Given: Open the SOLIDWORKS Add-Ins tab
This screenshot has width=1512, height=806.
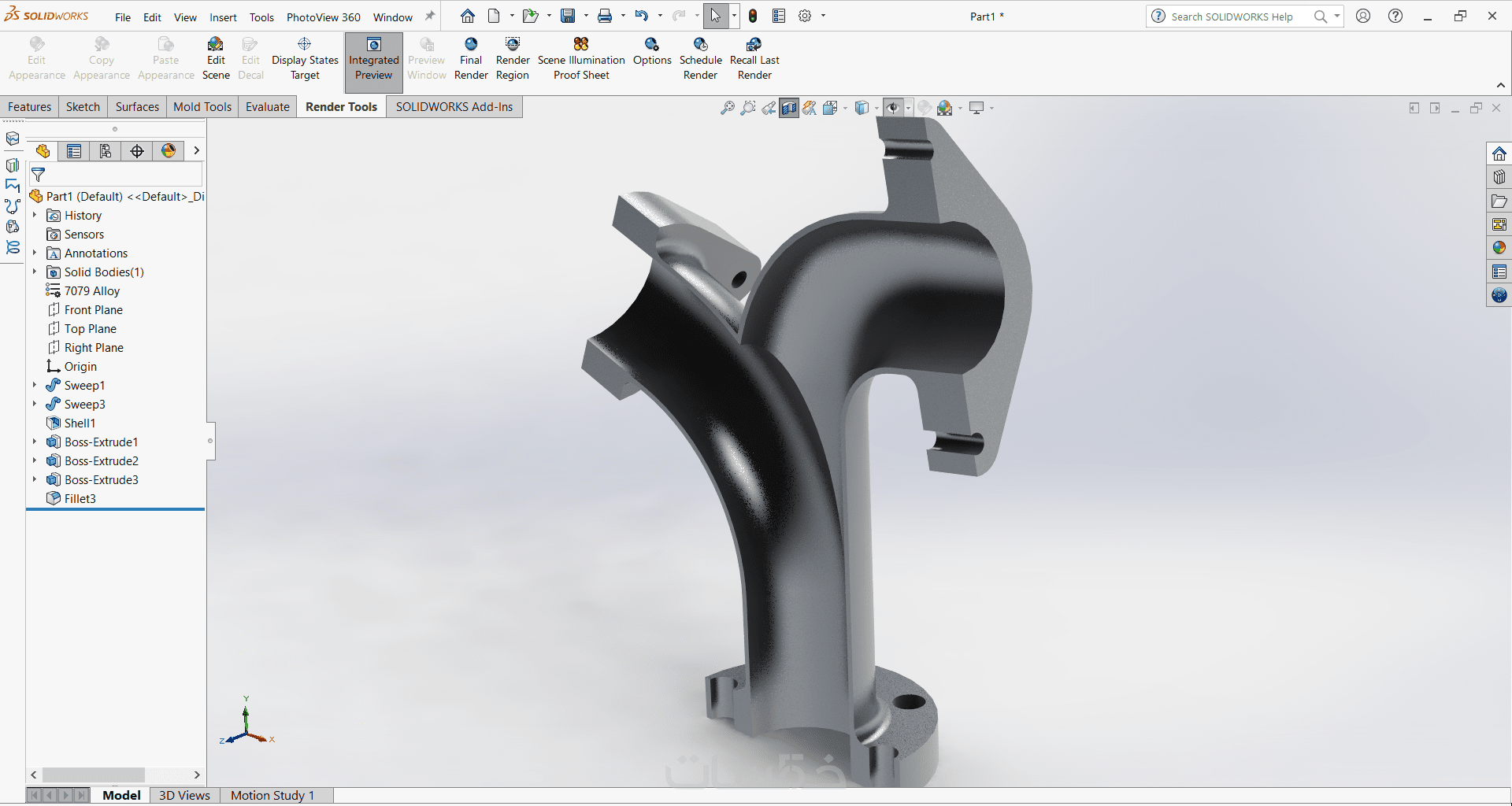Looking at the screenshot, I should click(x=454, y=107).
